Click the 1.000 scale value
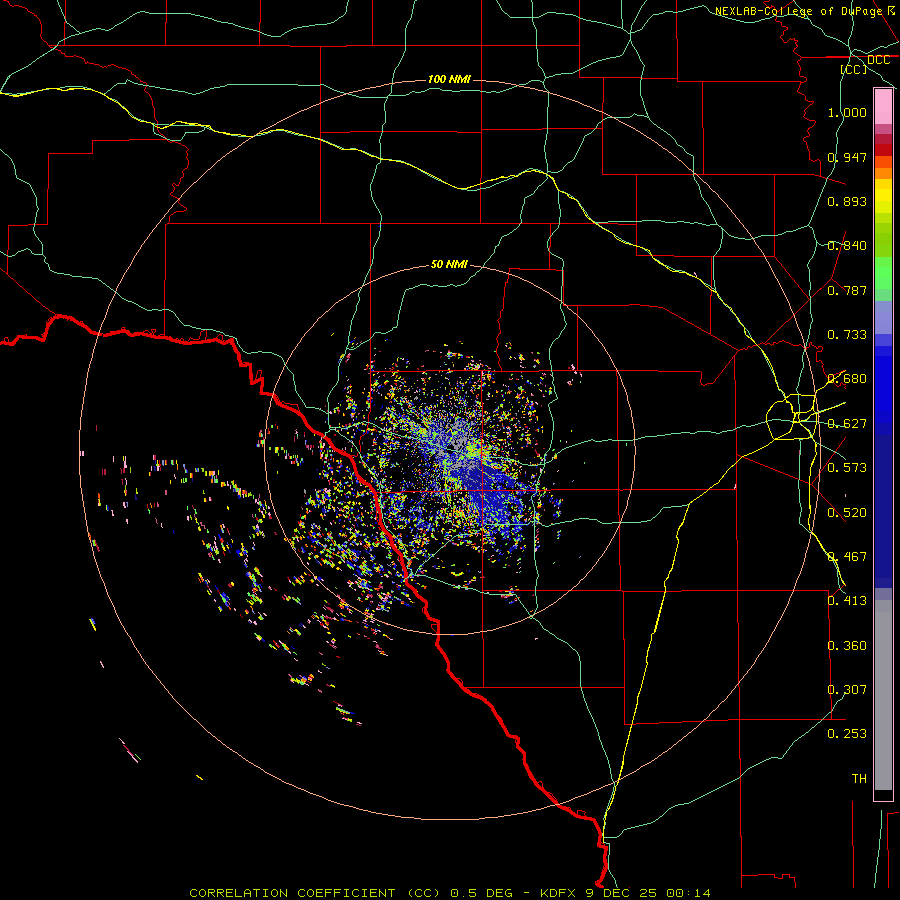Screen dimensions: 900x900 tap(847, 112)
